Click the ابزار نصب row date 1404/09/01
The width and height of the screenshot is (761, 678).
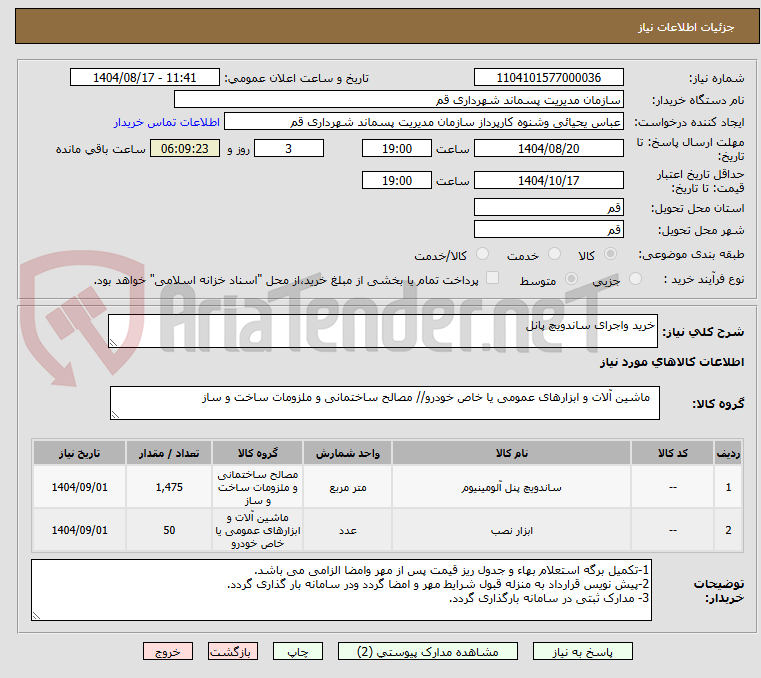click(x=80, y=530)
